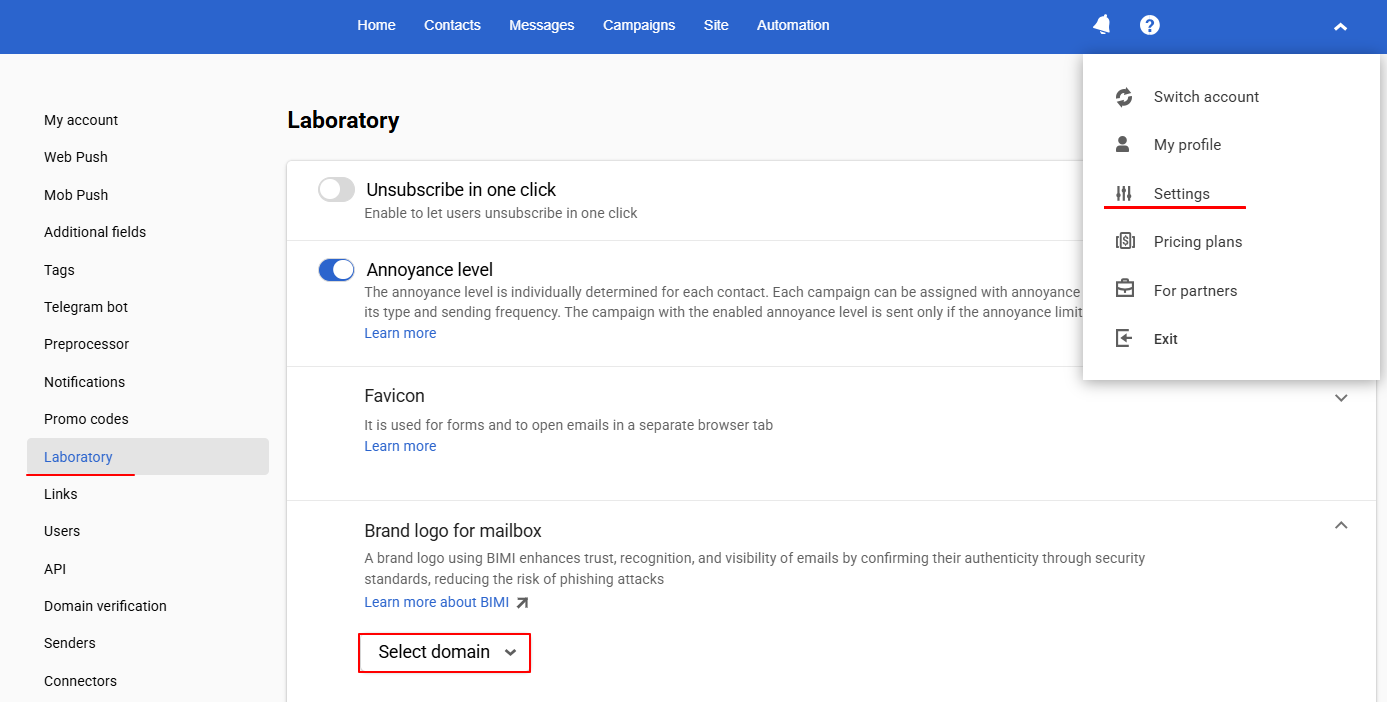1387x702 pixels.
Task: Turn off the Annoyance level toggle
Action: coord(336,270)
